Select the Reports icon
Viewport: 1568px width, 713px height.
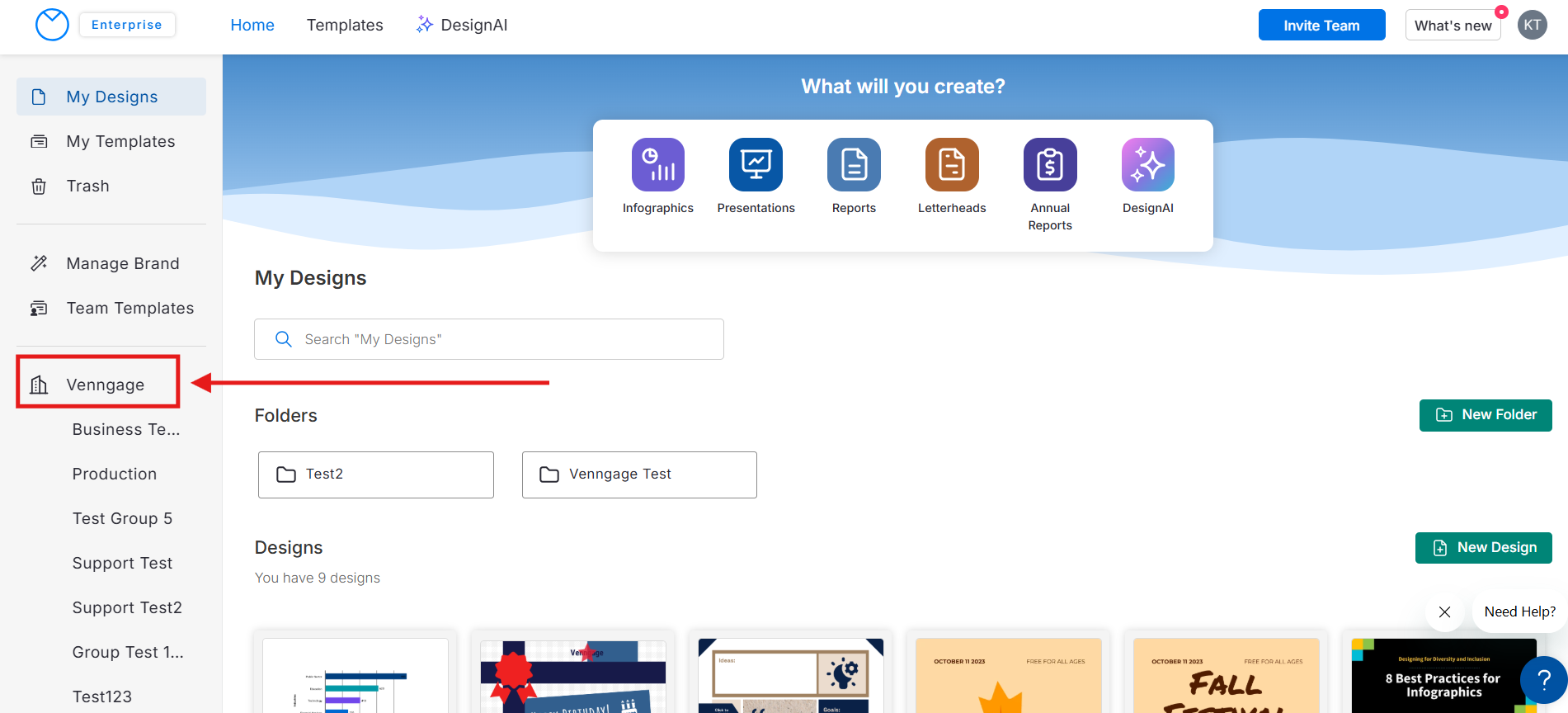click(x=854, y=164)
